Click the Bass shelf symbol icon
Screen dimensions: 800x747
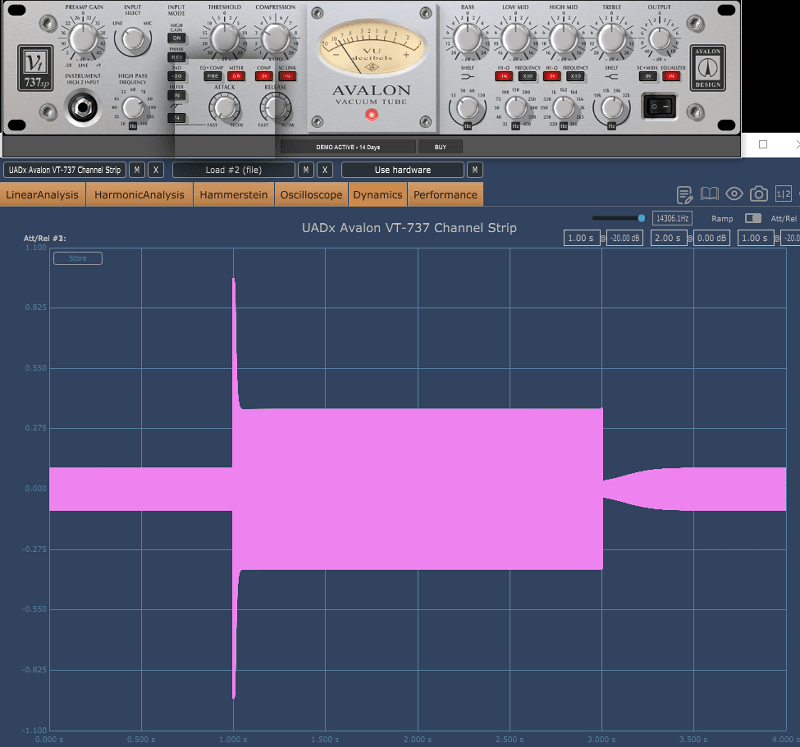click(x=467, y=77)
